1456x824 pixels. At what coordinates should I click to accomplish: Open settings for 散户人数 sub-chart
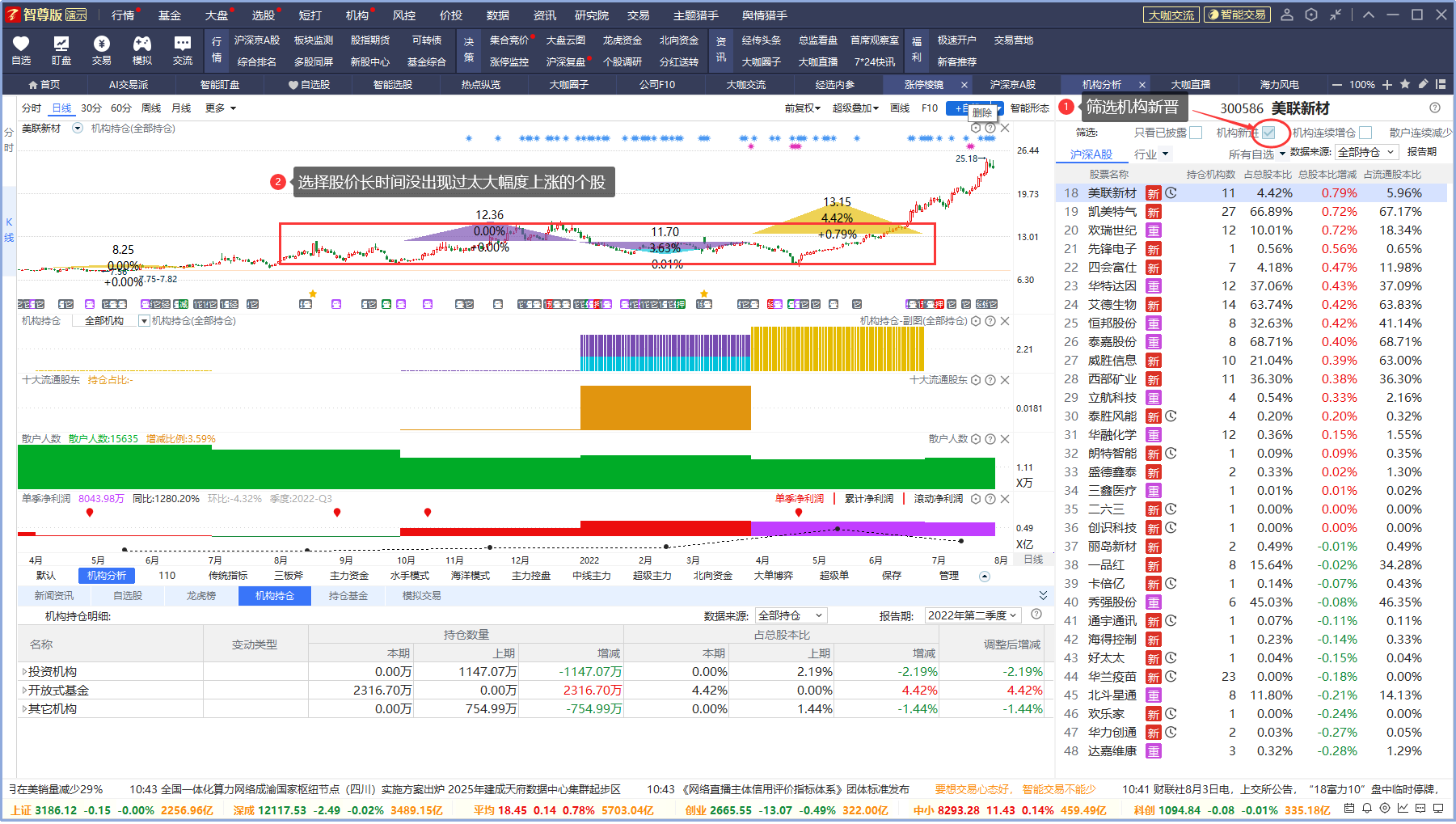(976, 439)
